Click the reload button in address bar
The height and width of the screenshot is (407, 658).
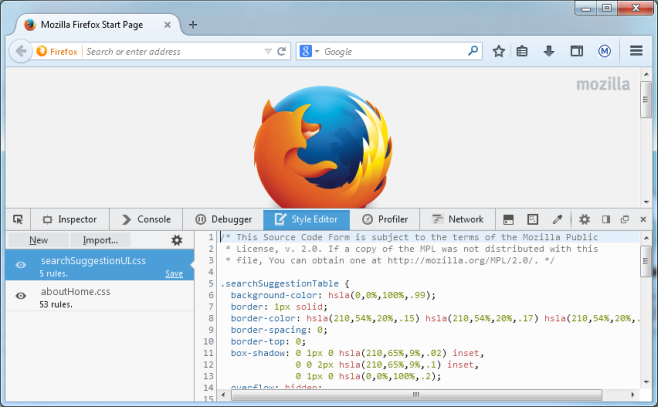[x=282, y=51]
